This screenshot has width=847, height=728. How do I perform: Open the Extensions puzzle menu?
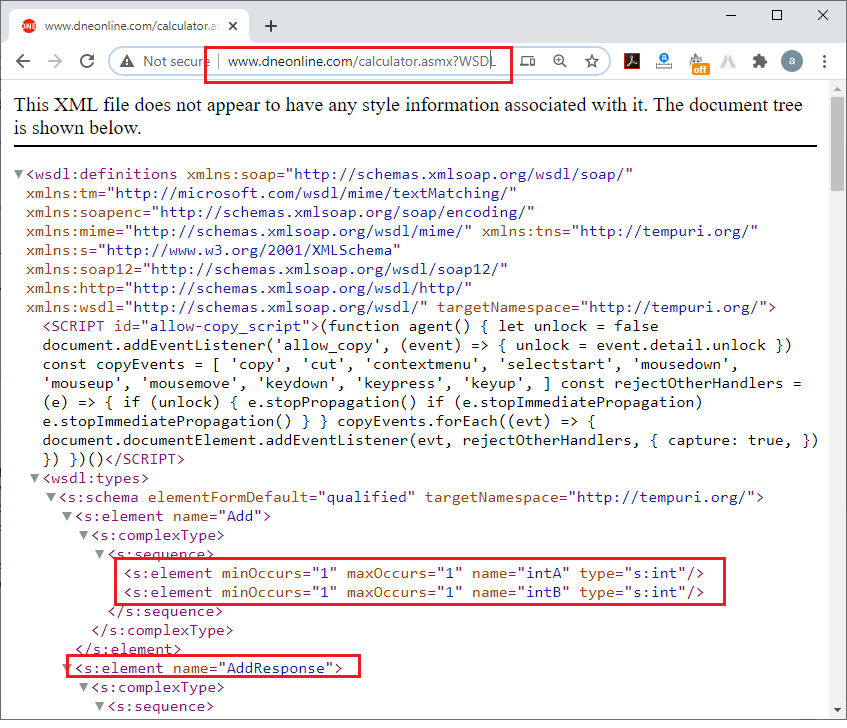click(x=760, y=61)
